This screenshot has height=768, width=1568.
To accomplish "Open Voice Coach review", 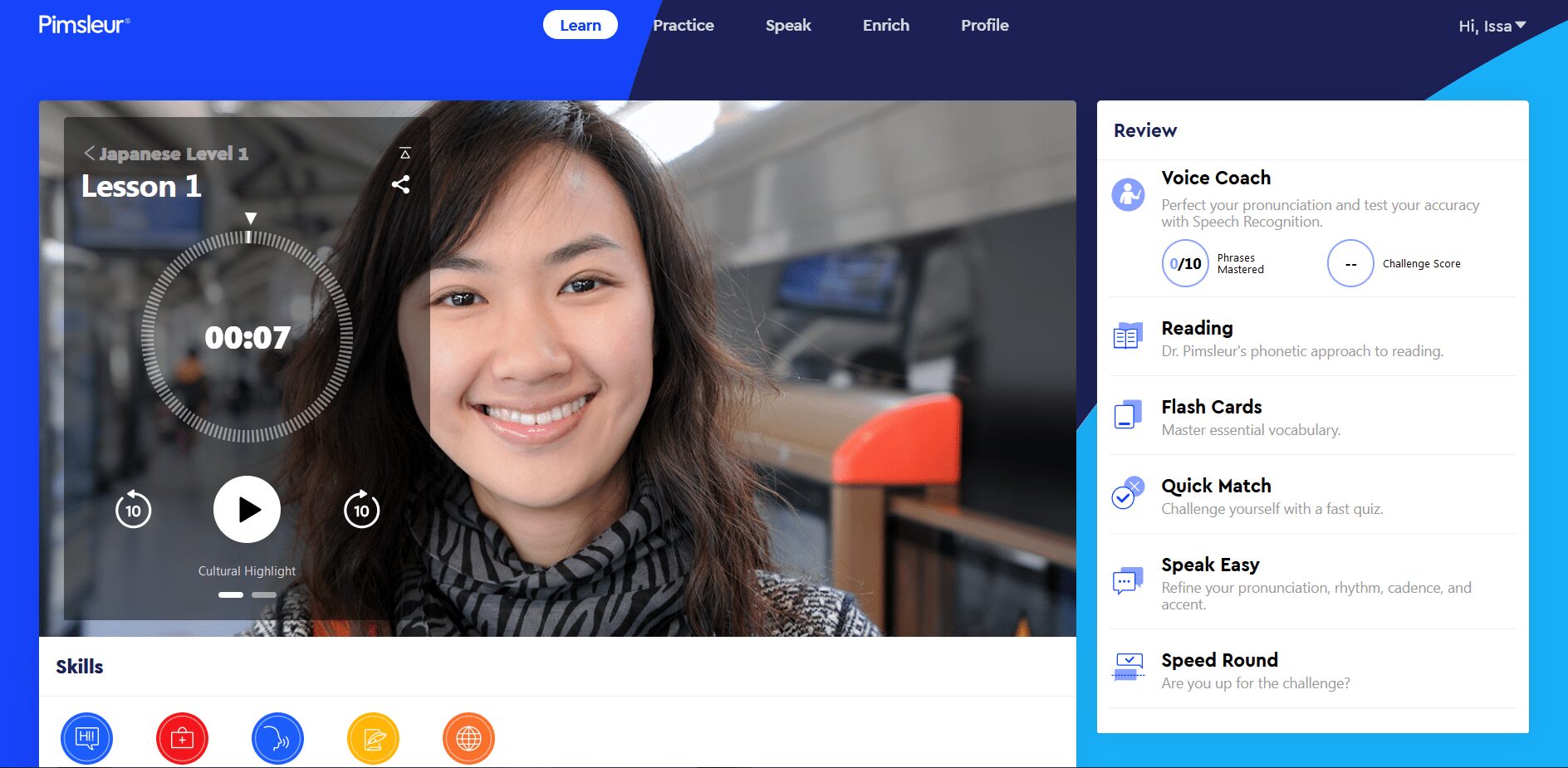I will [x=1215, y=178].
